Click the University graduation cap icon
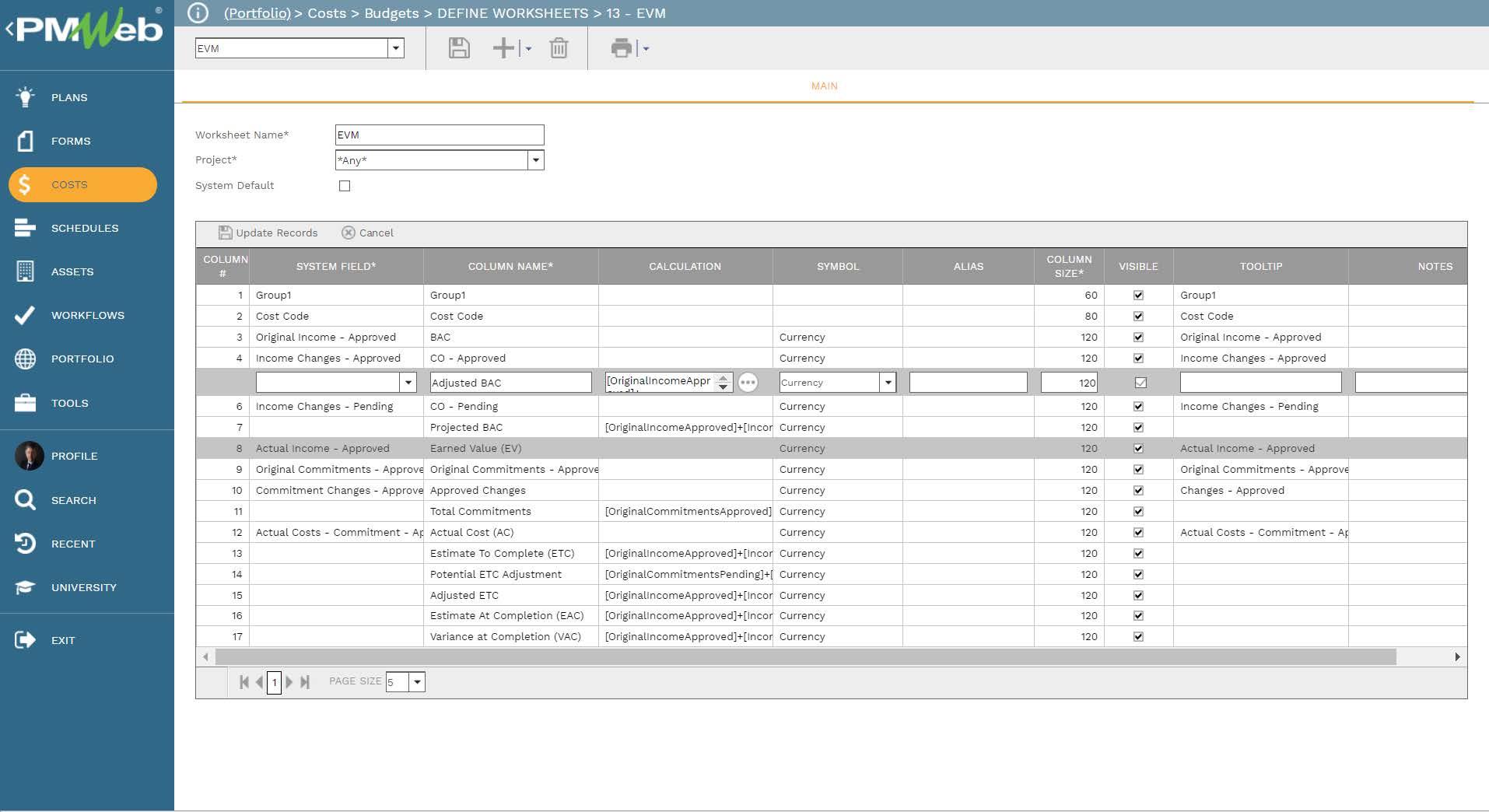 coord(25,587)
